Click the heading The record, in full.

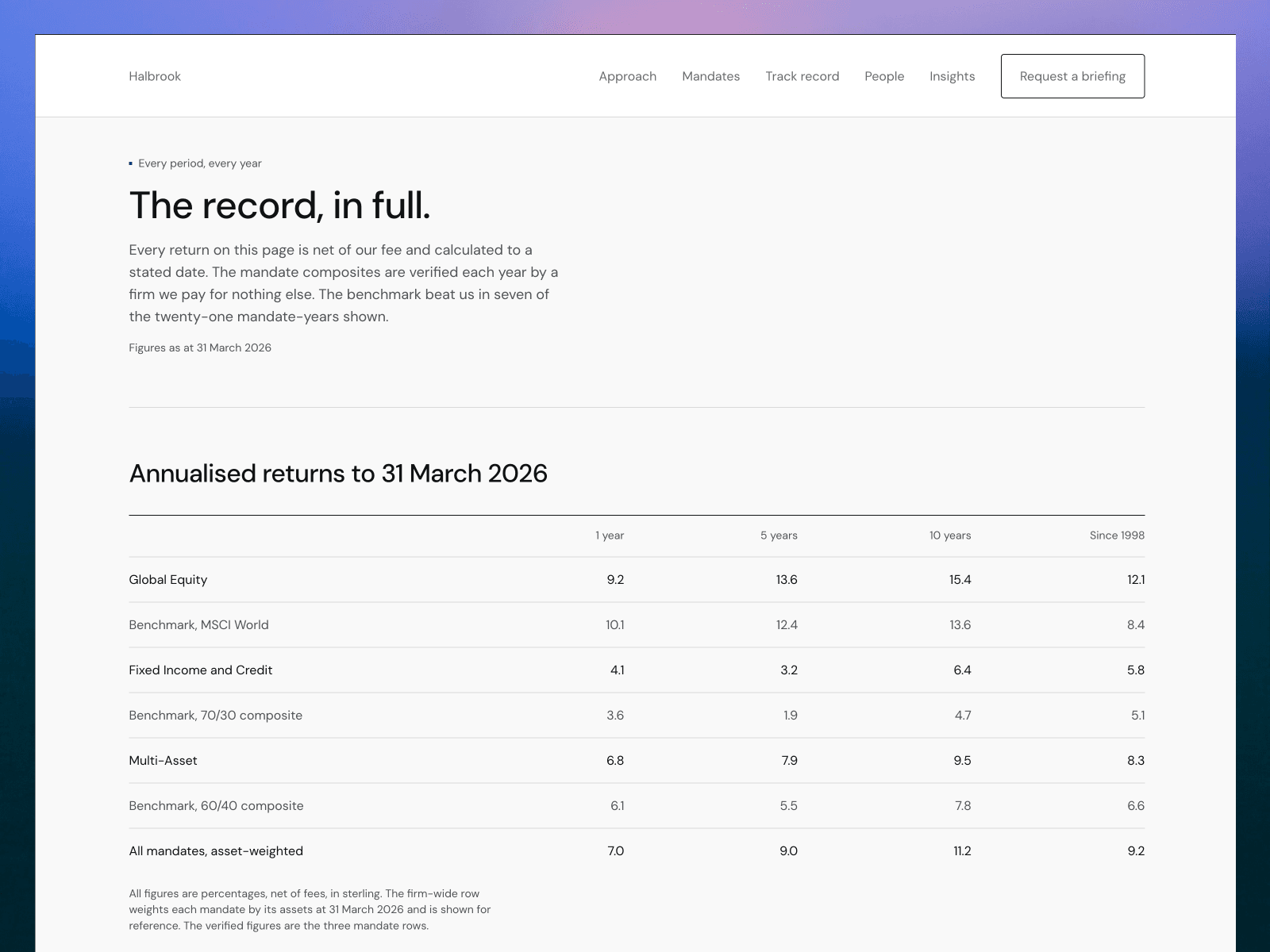click(279, 205)
